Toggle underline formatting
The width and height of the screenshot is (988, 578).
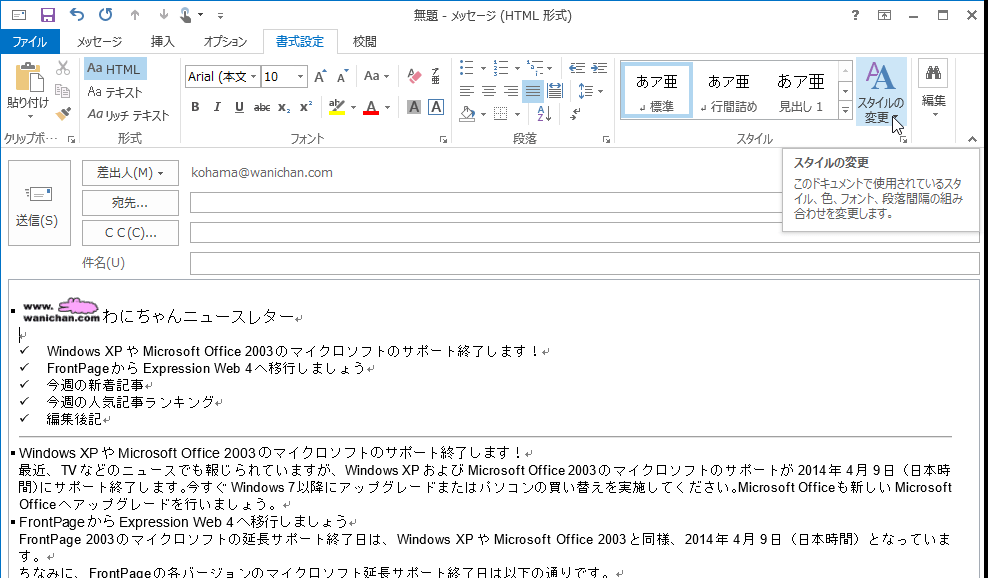coord(239,107)
